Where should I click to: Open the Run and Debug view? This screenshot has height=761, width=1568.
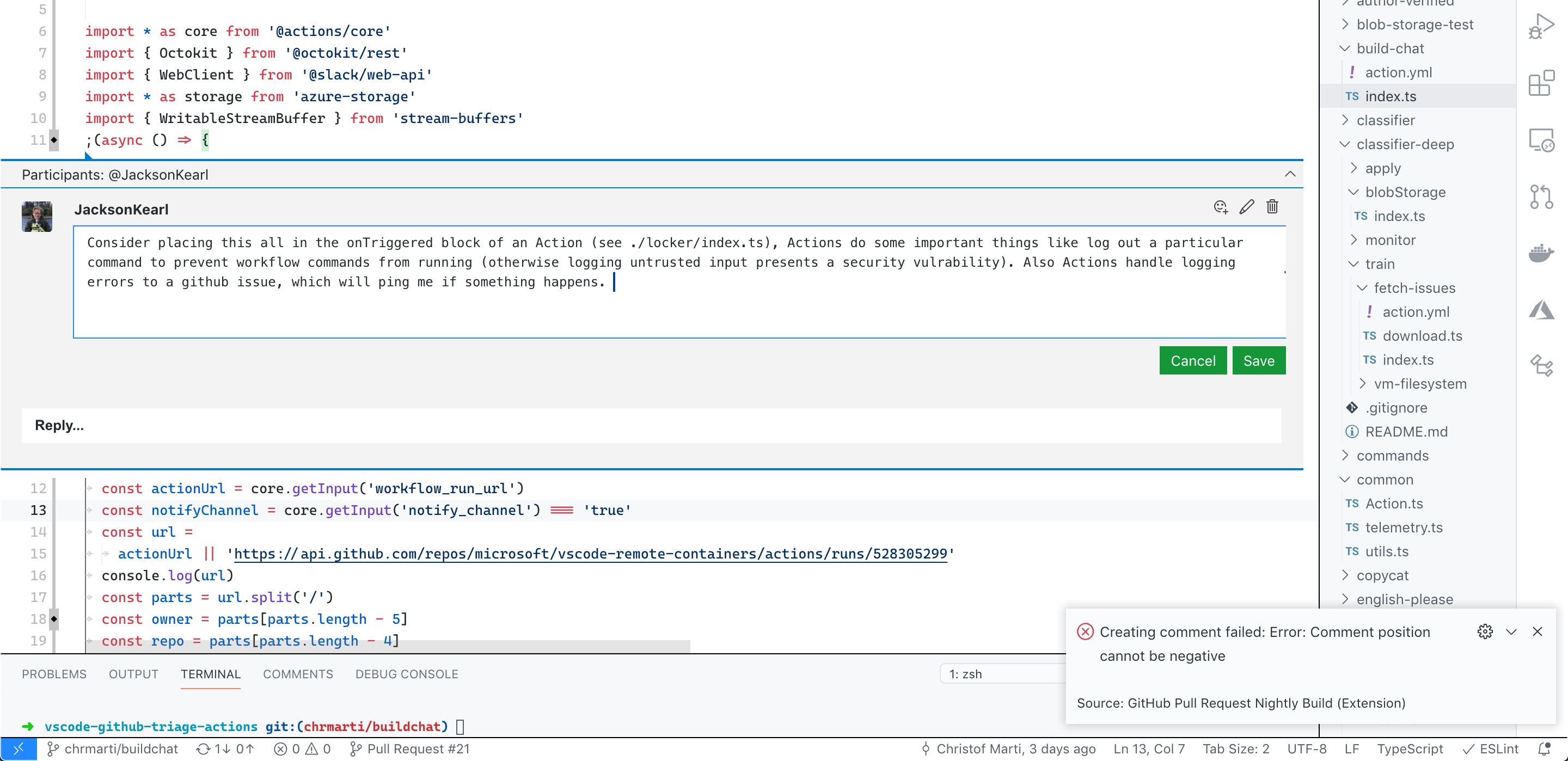click(x=1542, y=26)
